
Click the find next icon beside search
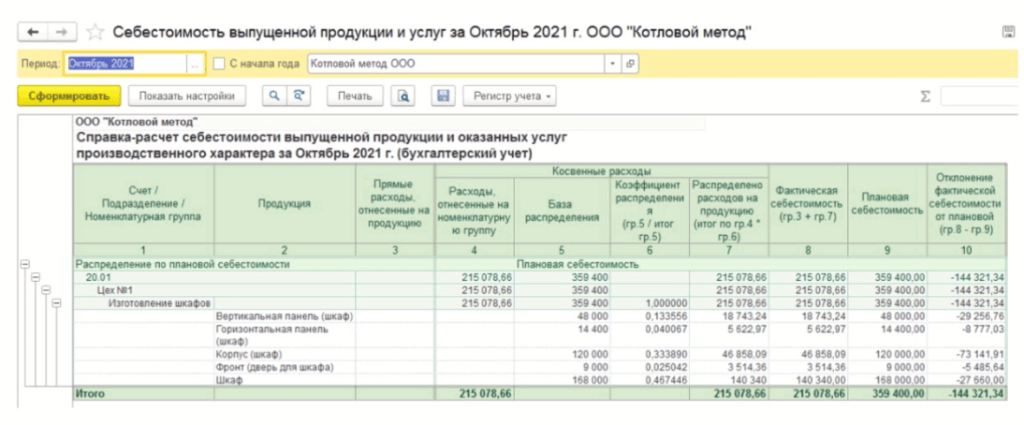(297, 96)
